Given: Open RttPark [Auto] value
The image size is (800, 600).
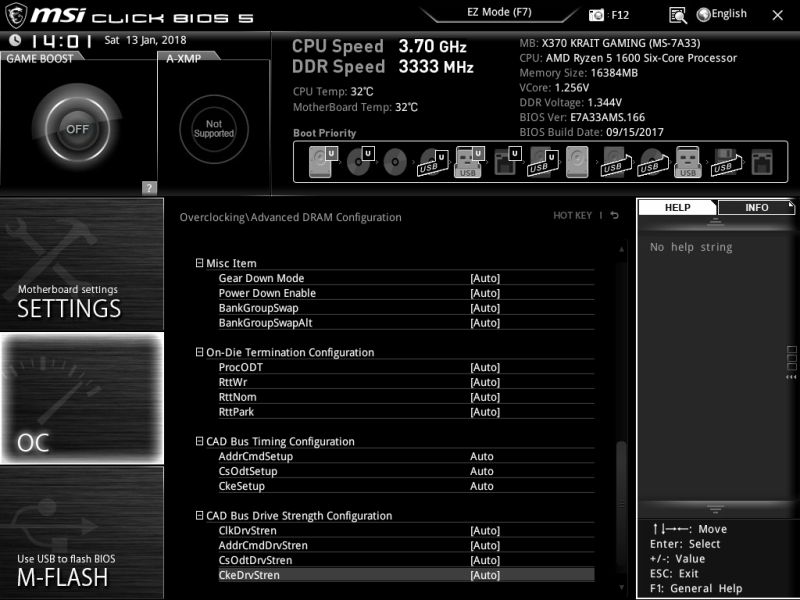Looking at the screenshot, I should pyautogui.click(x=485, y=412).
